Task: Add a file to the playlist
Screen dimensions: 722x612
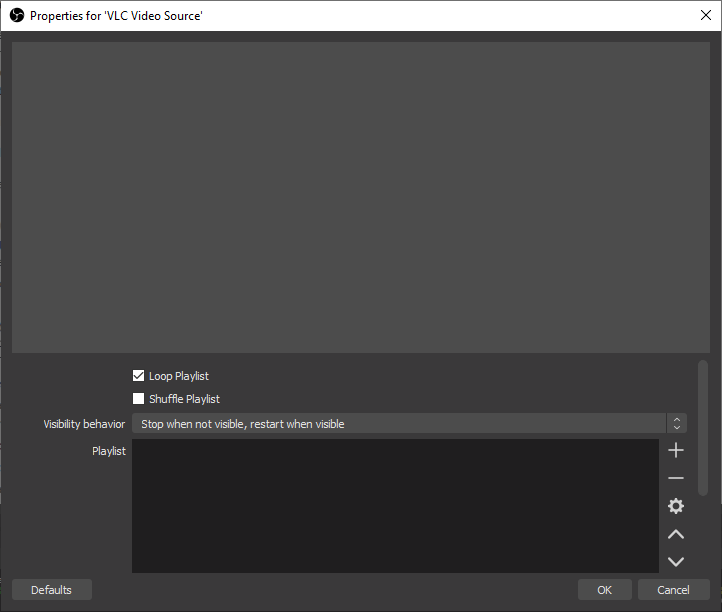Action: [x=675, y=450]
